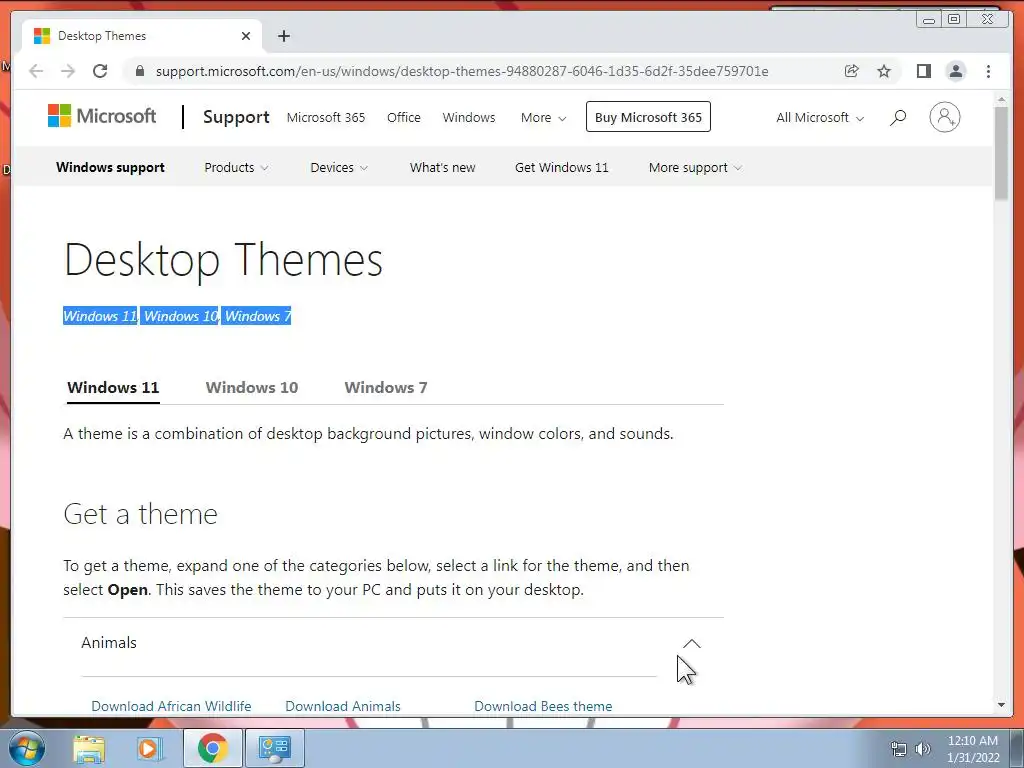Click Download Bees theme link
The image size is (1024, 768).
coord(543,706)
